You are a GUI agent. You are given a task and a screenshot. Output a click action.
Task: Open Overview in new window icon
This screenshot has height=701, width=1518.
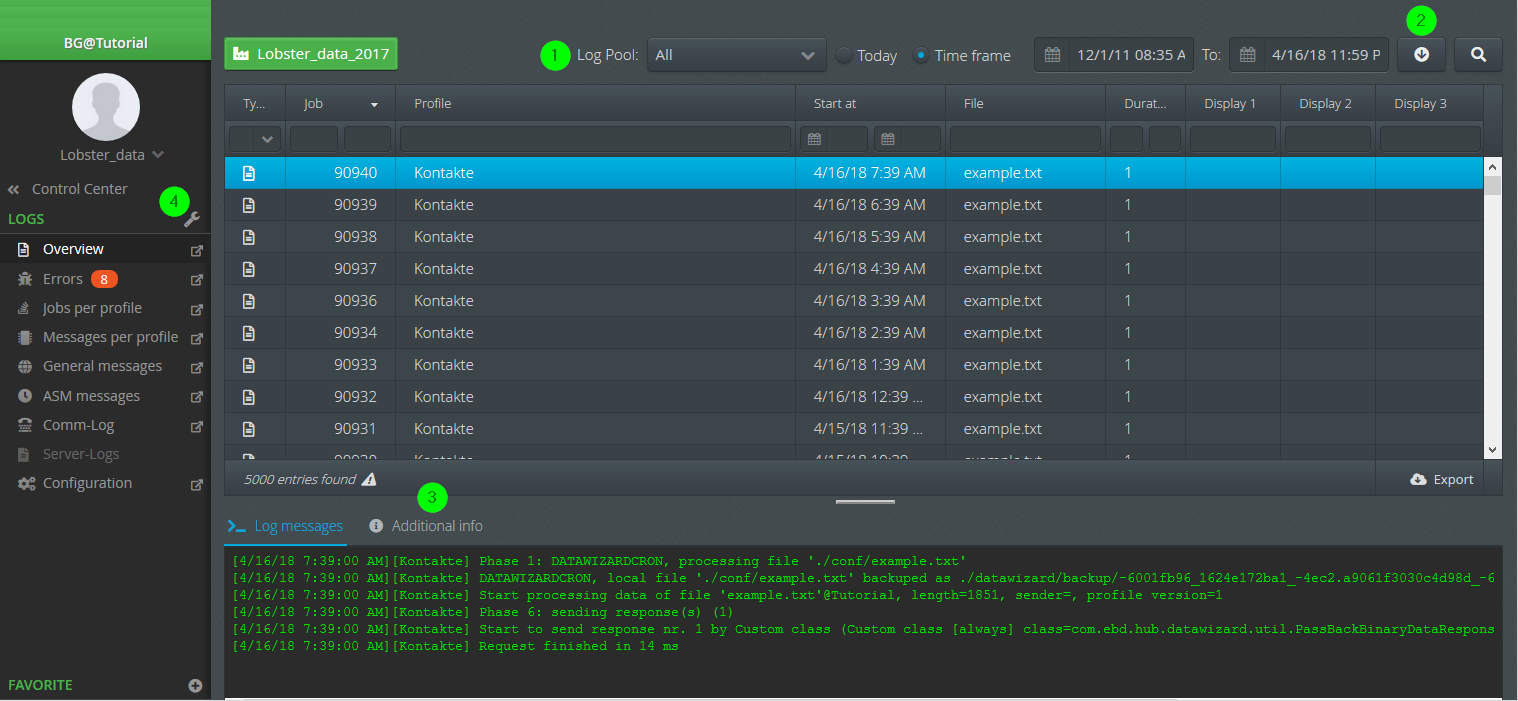point(197,250)
